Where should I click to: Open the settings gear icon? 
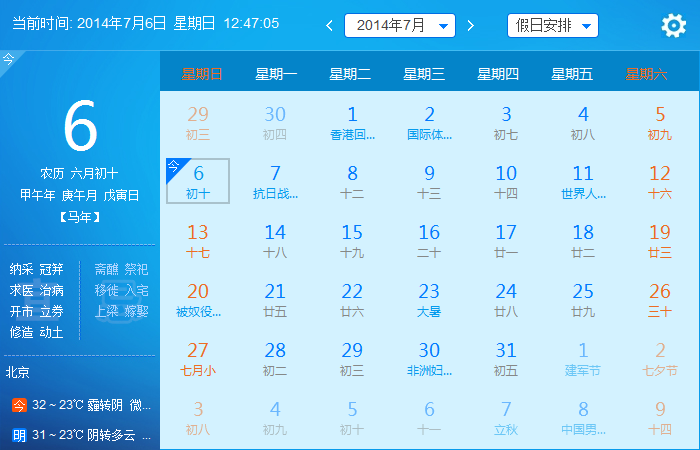click(674, 26)
